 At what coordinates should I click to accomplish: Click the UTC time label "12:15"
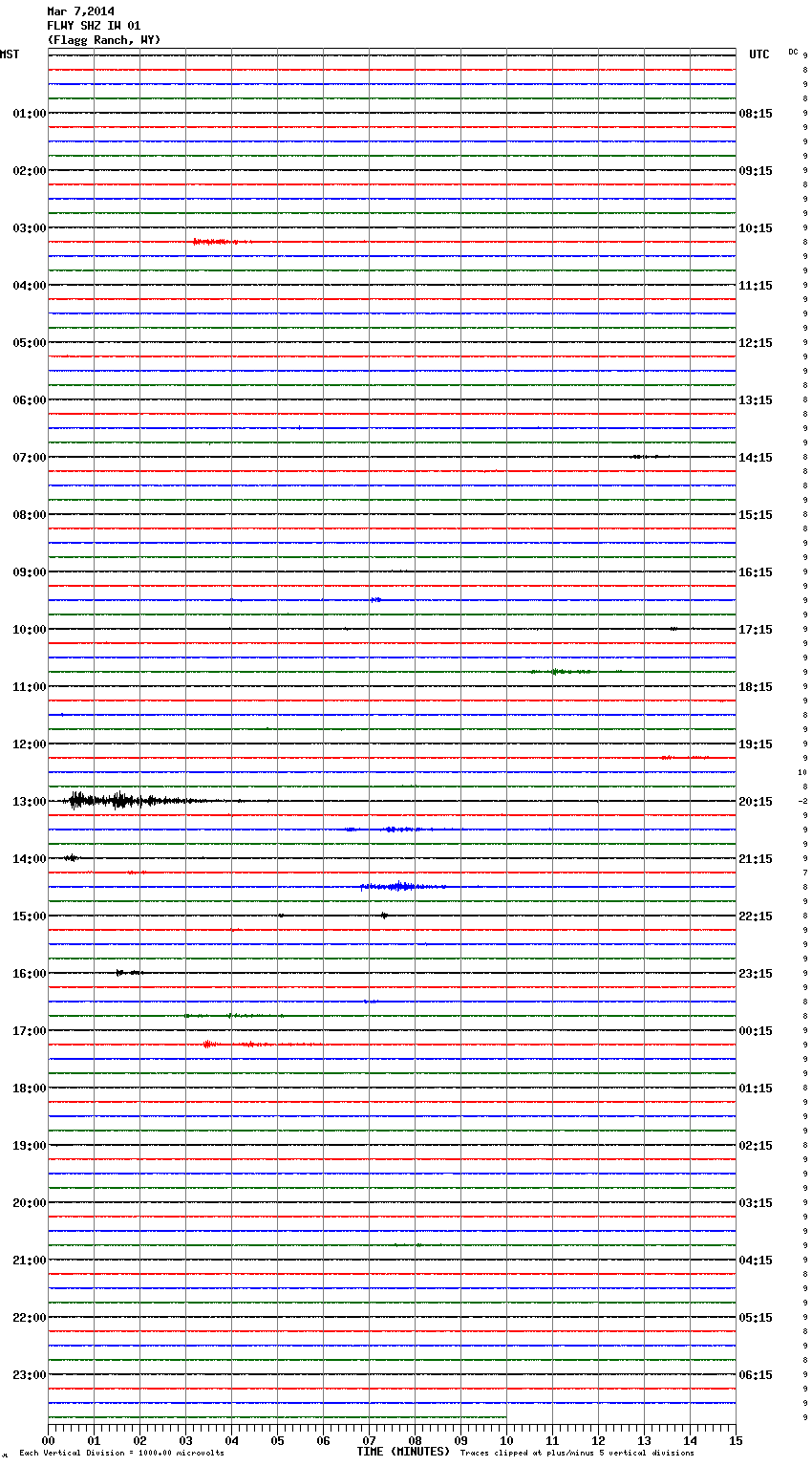pyautogui.click(x=756, y=343)
